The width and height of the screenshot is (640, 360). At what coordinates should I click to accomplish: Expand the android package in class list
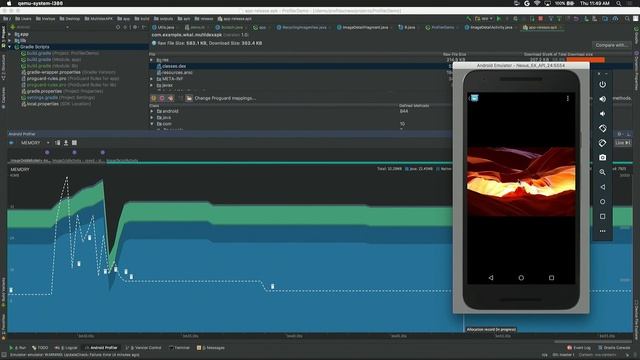[152, 111]
